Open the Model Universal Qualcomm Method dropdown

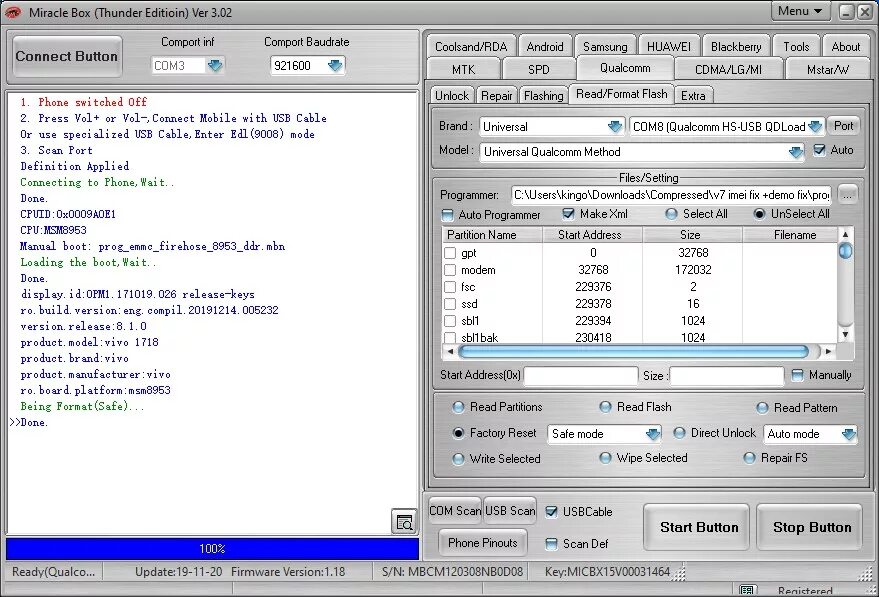(795, 152)
